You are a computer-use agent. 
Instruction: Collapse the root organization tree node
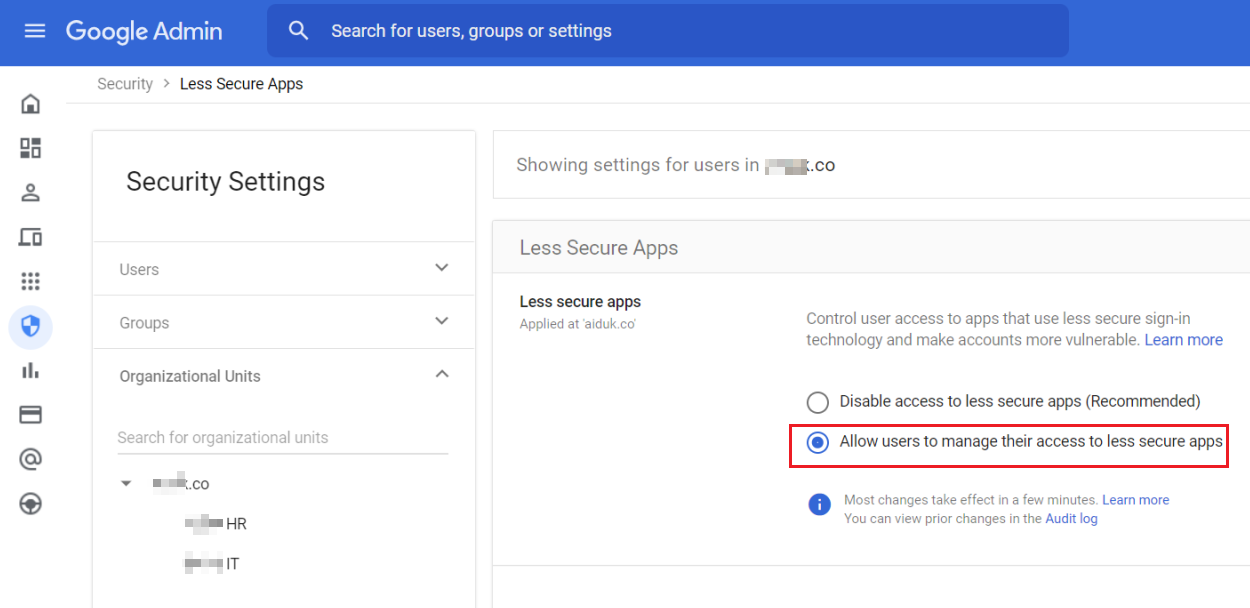(126, 484)
